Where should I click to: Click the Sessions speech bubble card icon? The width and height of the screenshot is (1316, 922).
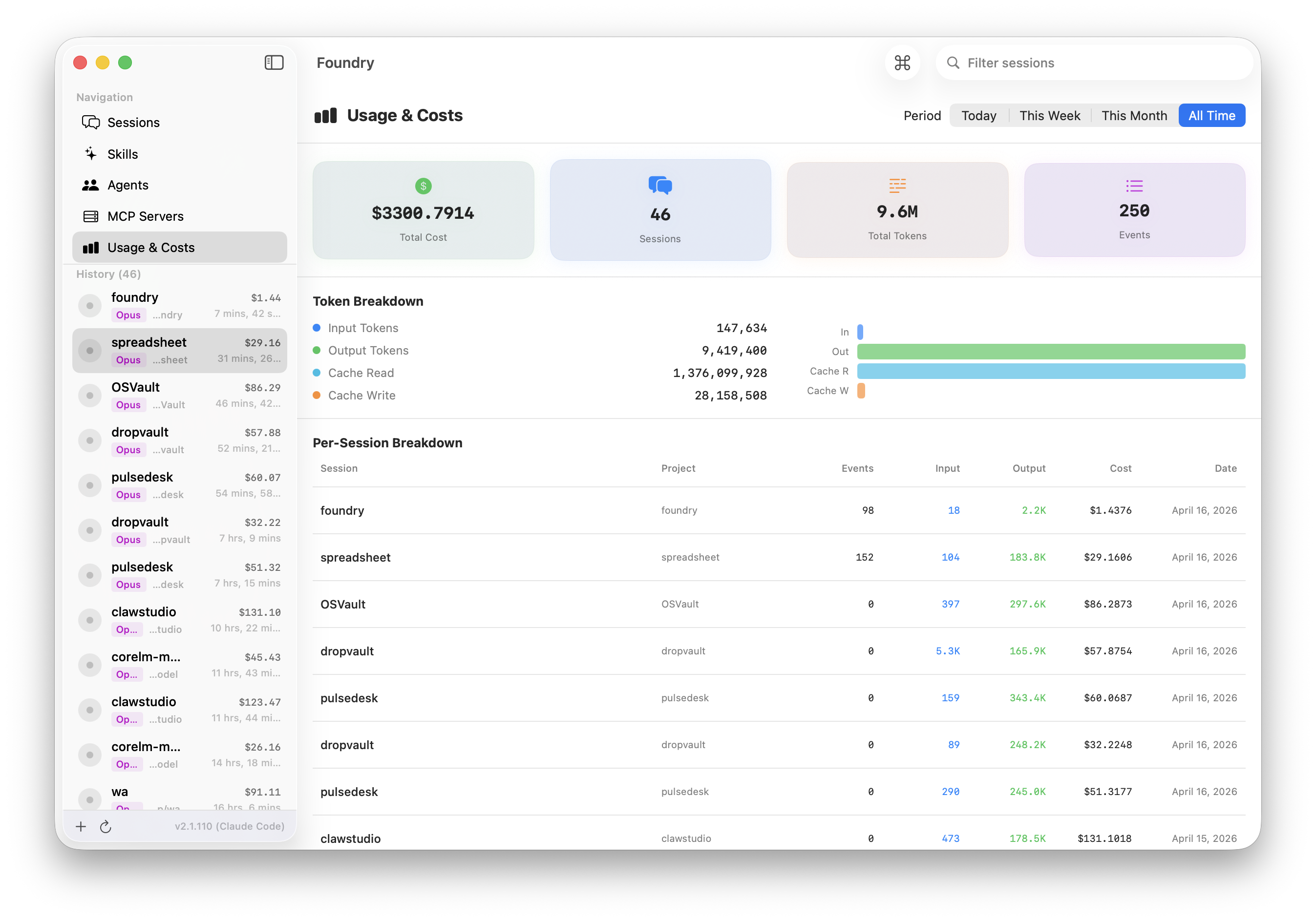660,185
